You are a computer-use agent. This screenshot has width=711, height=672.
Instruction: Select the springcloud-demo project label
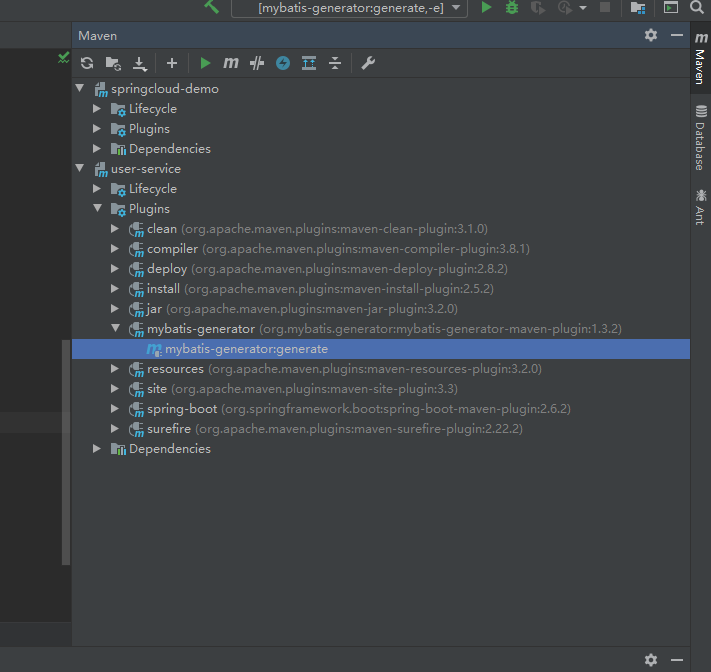(x=165, y=89)
